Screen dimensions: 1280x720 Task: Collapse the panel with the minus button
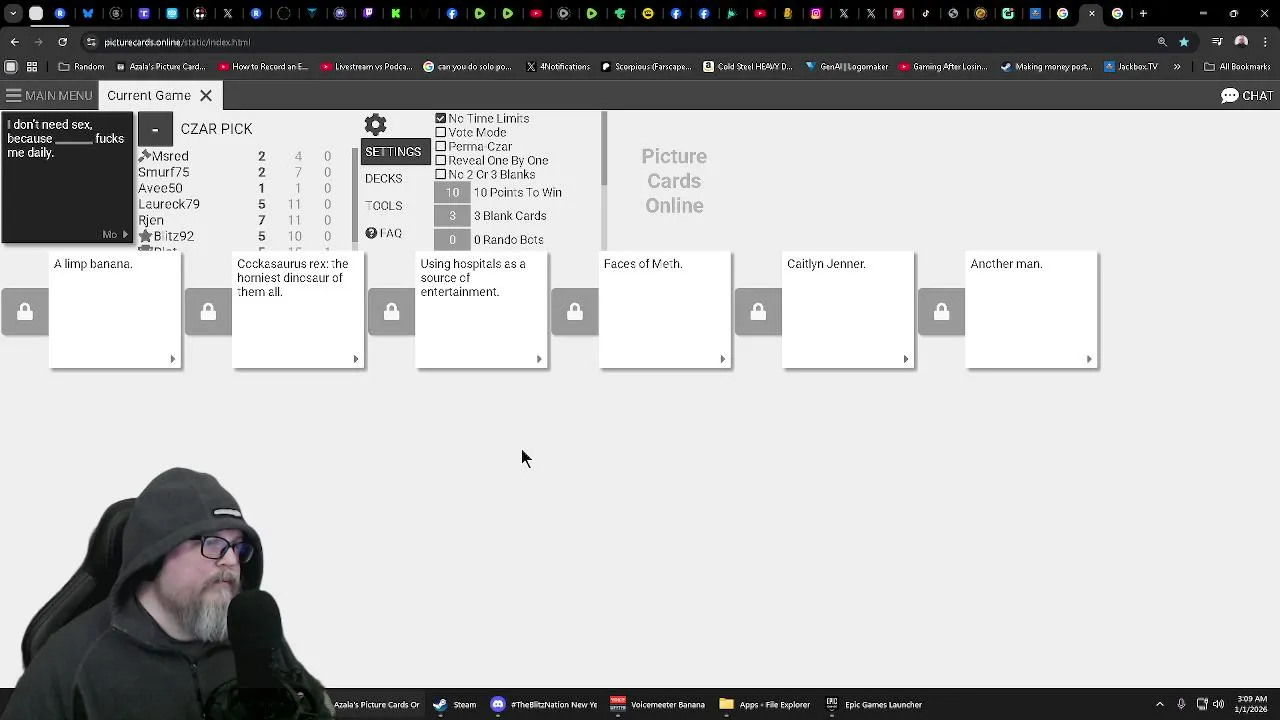[x=155, y=129]
